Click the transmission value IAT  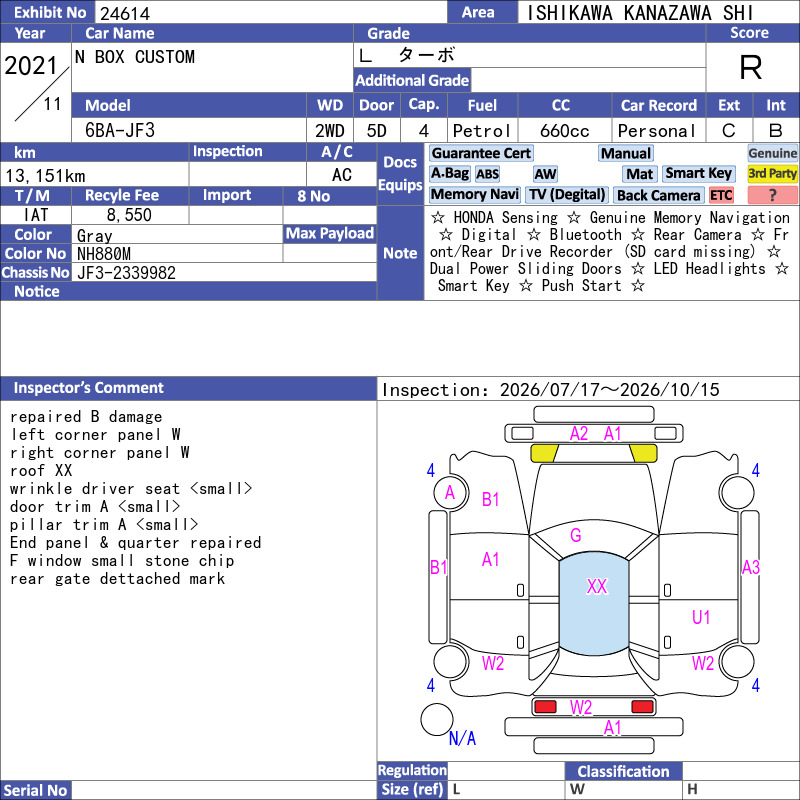(x=36, y=215)
